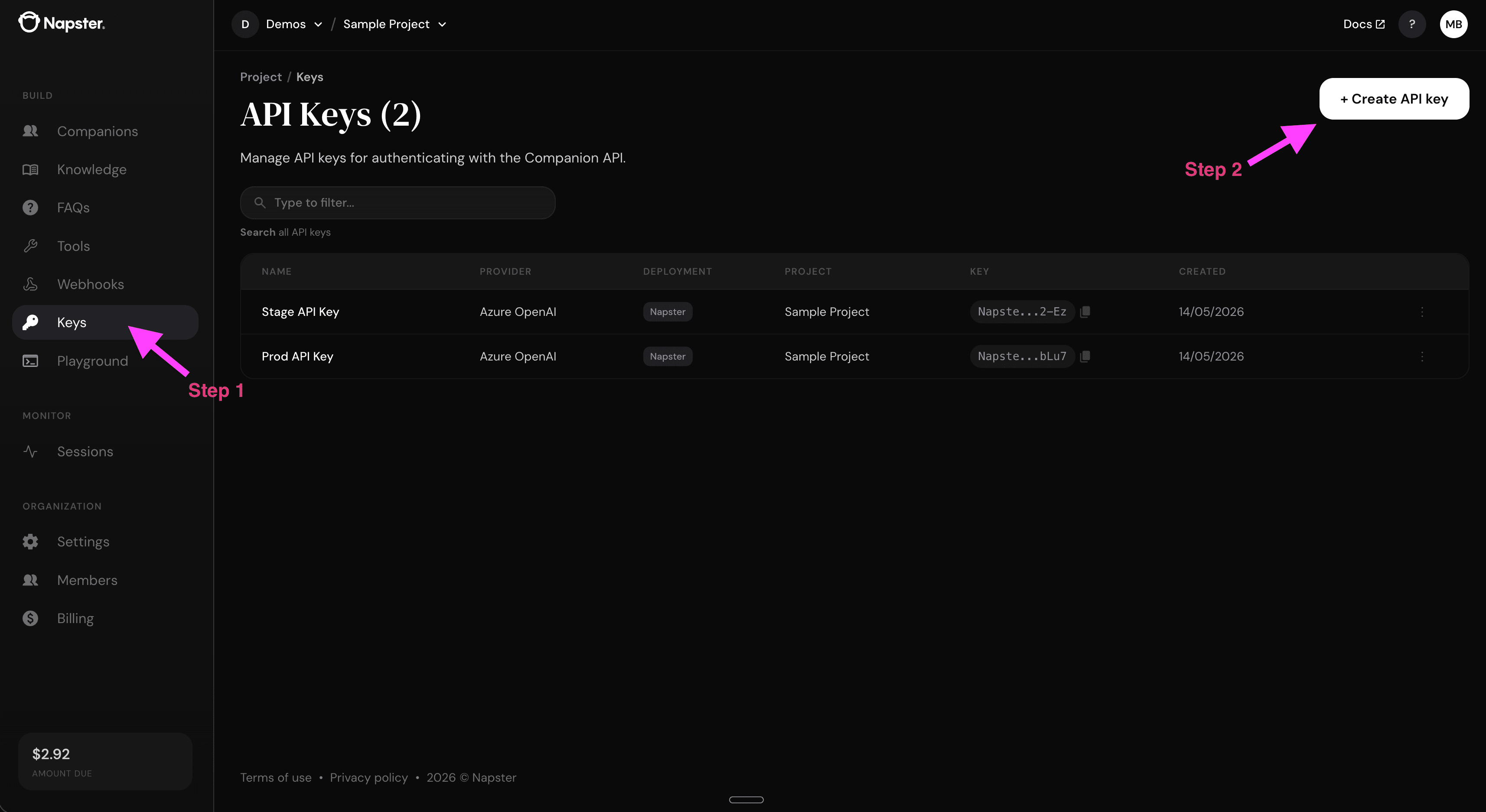Go to Members page

click(87, 580)
